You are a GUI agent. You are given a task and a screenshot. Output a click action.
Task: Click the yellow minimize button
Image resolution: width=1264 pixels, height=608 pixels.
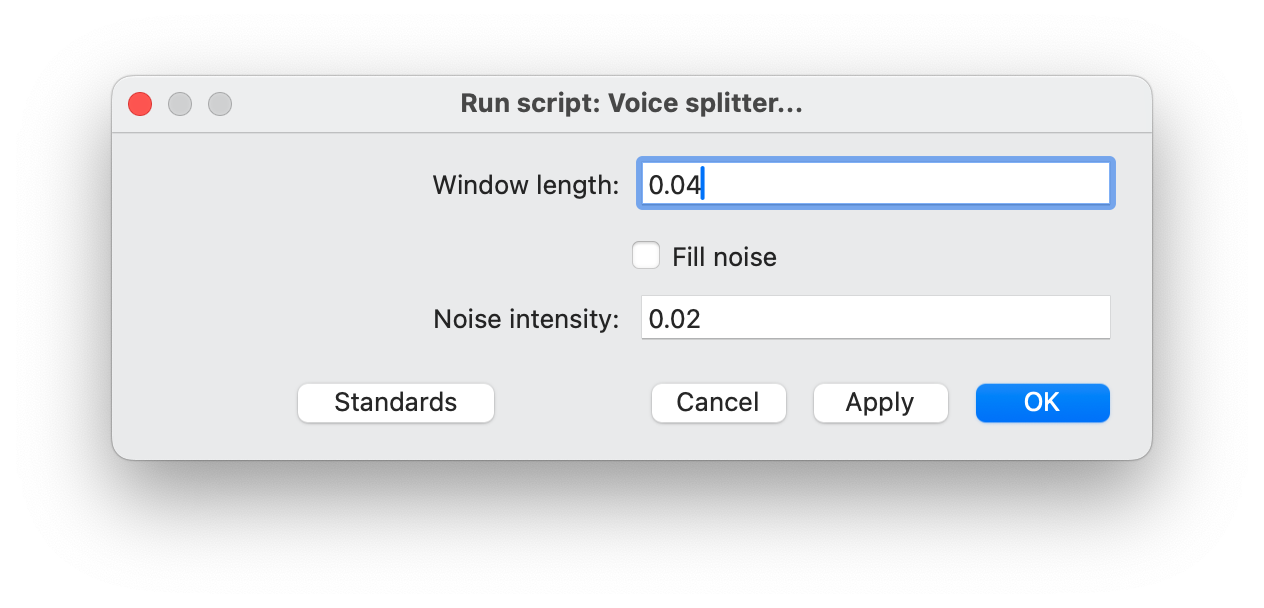pos(180,103)
